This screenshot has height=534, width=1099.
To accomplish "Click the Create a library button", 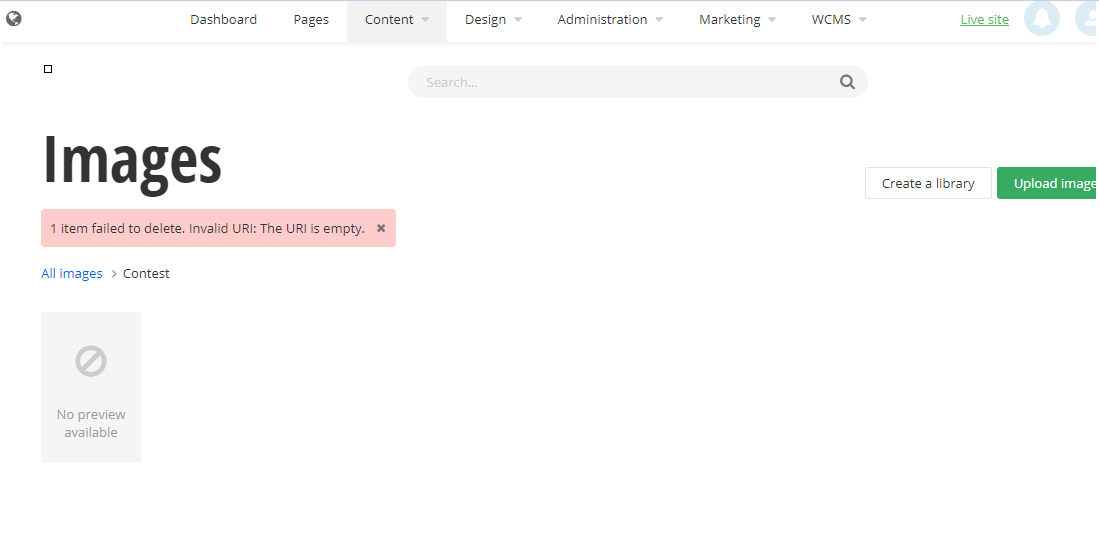I will coord(928,183).
